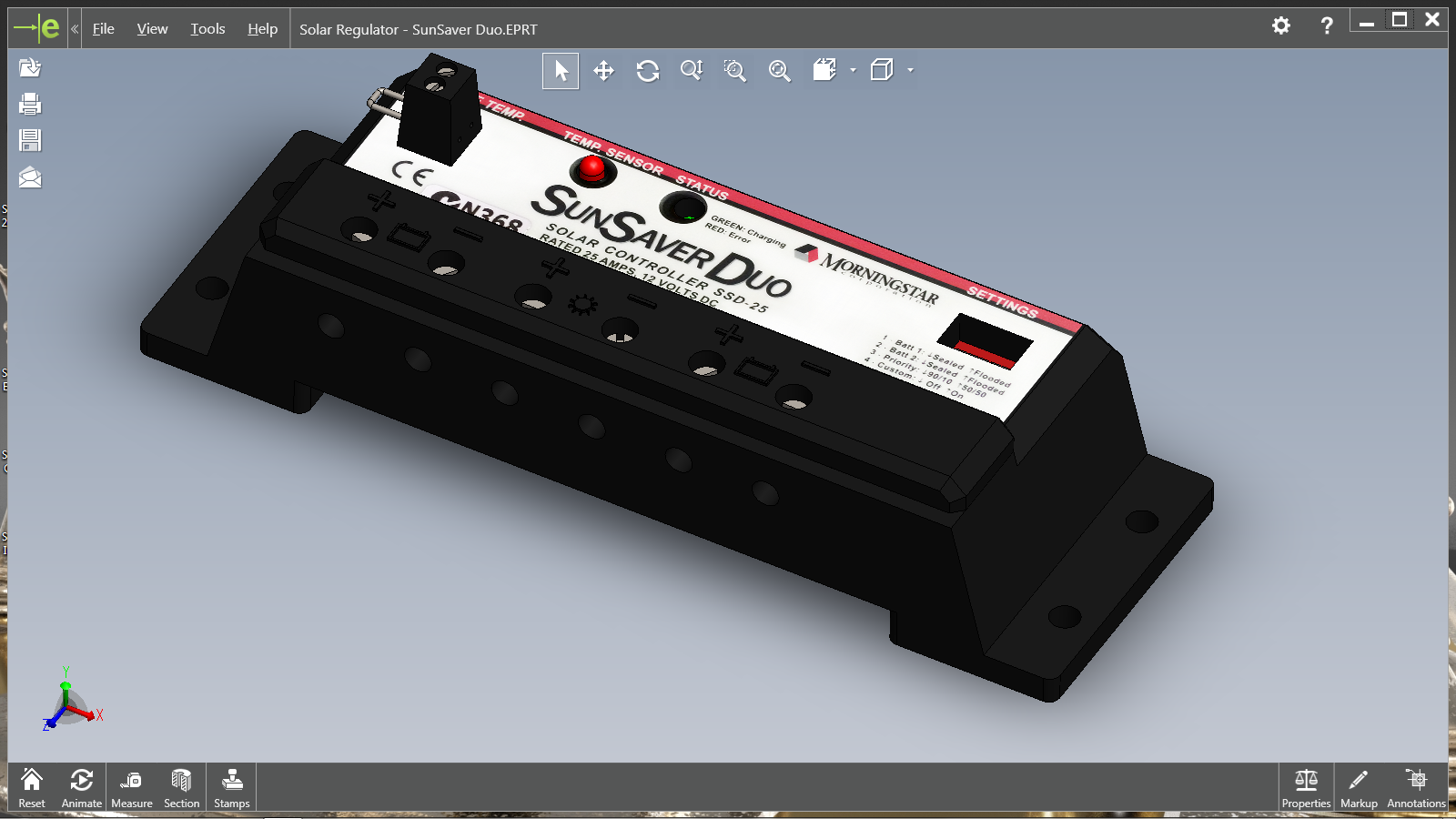The image size is (1456, 819).
Task: Click the Print icon in left sidebar
Action: click(x=30, y=105)
